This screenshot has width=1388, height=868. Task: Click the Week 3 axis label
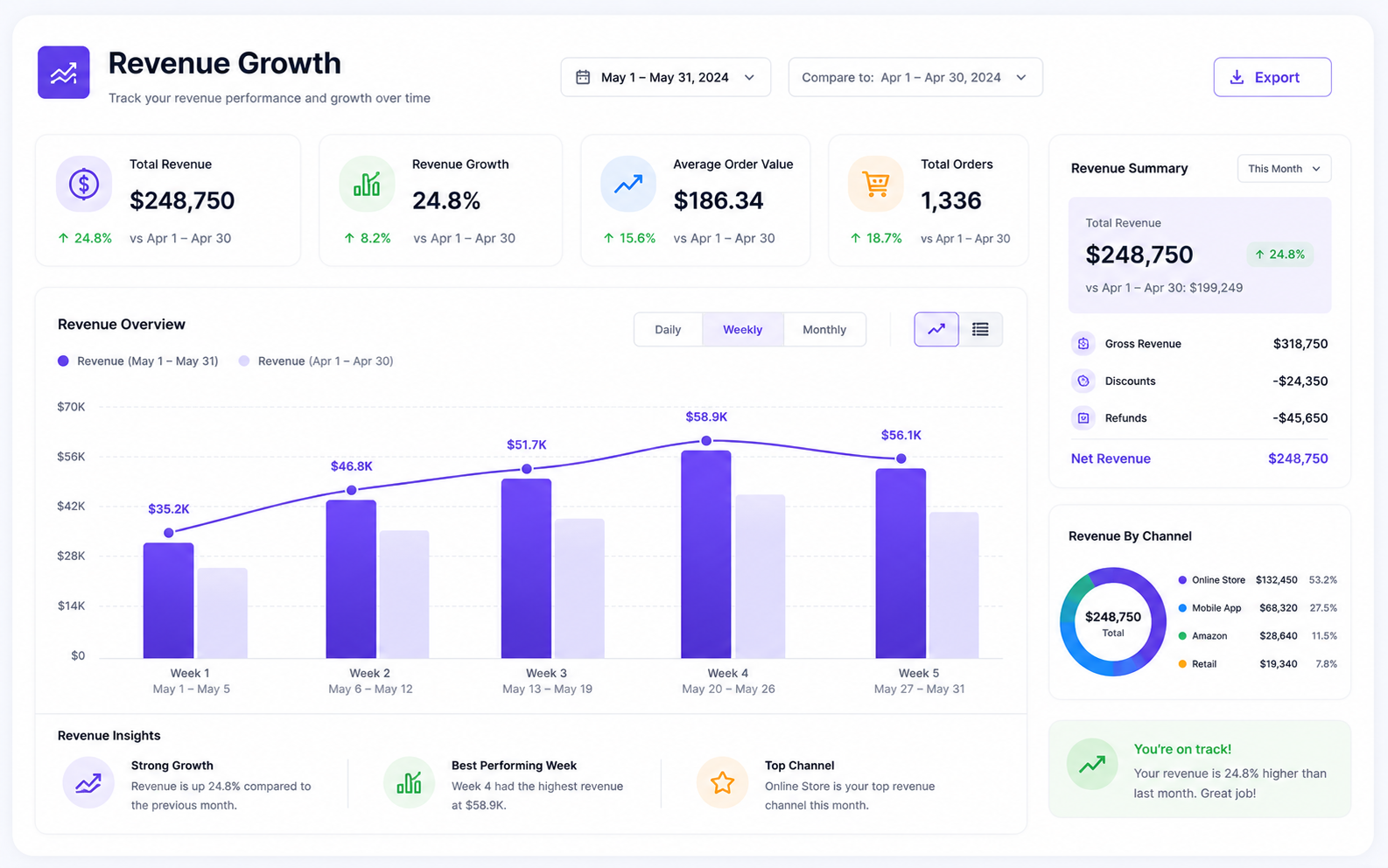coord(547,673)
